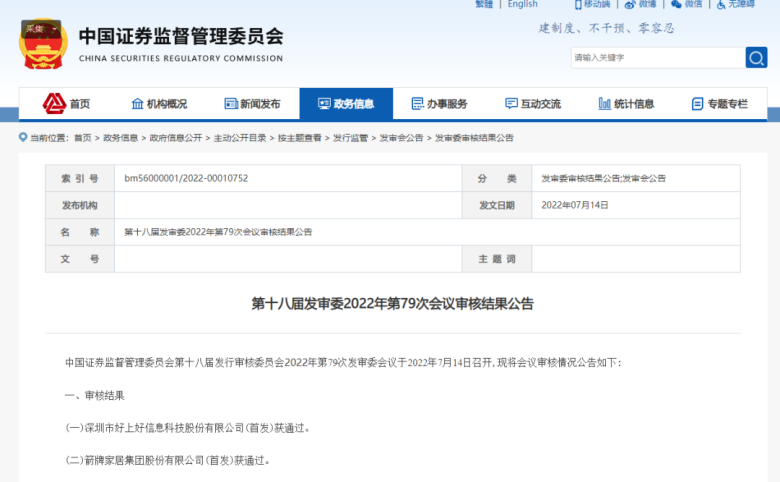Click the CSRC national emblem logo
Image resolution: width=780 pixels, height=482 pixels.
click(44, 41)
